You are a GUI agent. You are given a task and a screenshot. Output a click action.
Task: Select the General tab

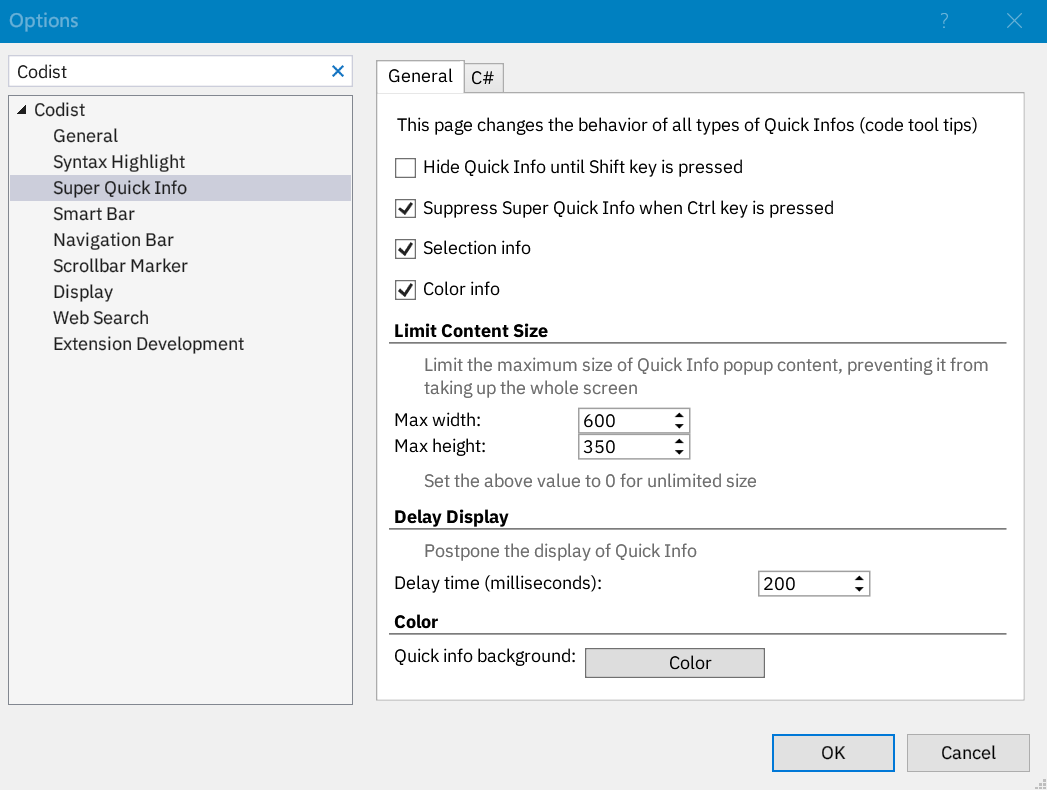pos(421,77)
